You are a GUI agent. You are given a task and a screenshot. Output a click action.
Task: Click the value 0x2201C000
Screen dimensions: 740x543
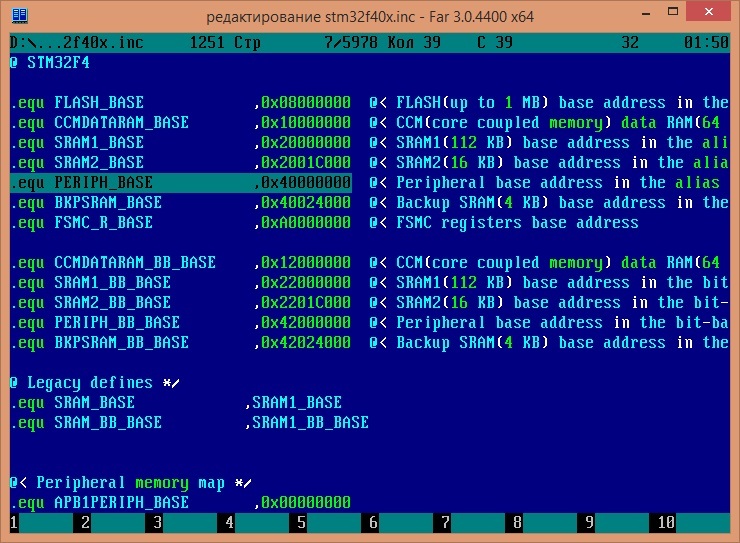click(x=306, y=302)
